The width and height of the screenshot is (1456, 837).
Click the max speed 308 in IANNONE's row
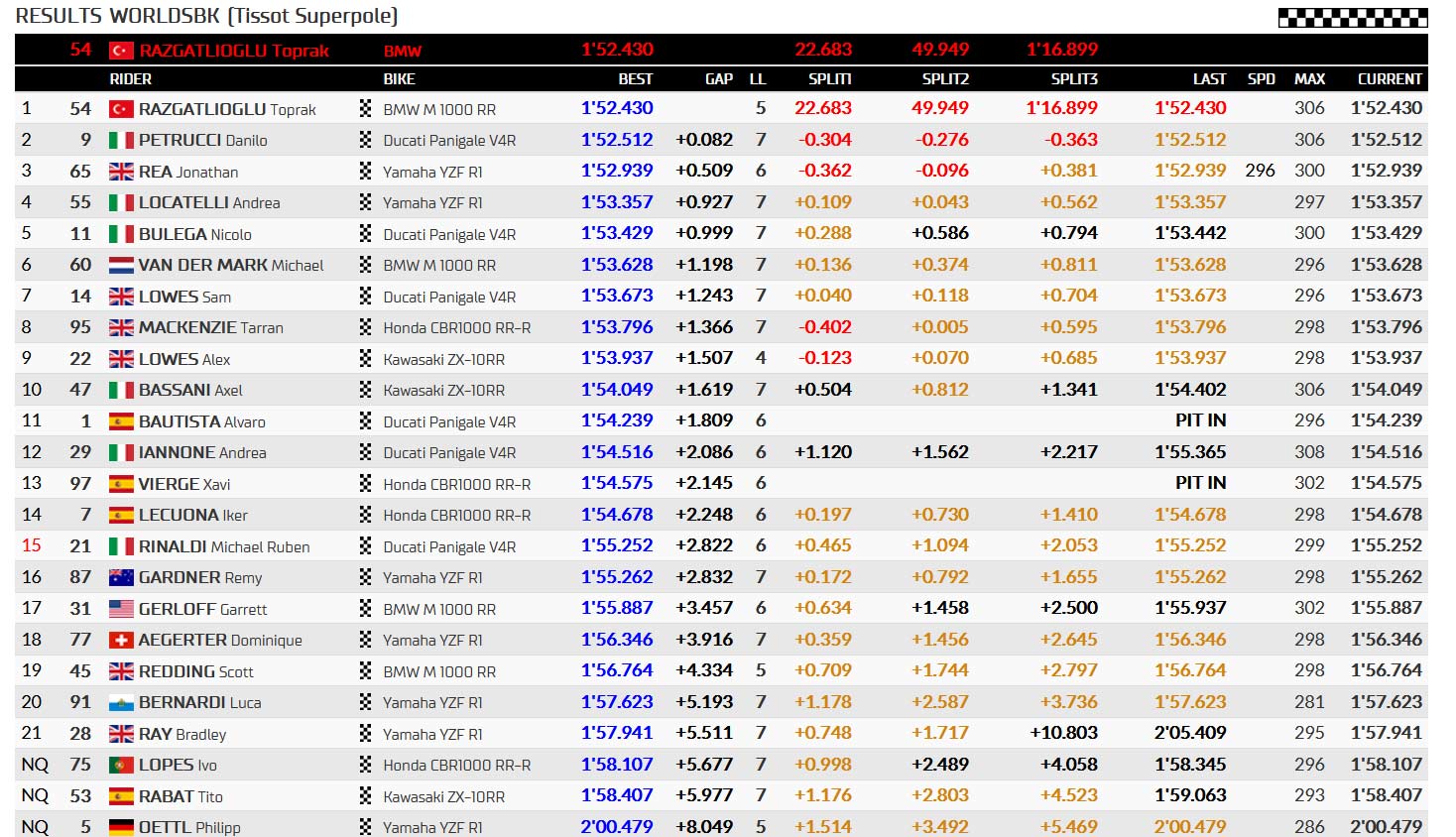click(1309, 452)
